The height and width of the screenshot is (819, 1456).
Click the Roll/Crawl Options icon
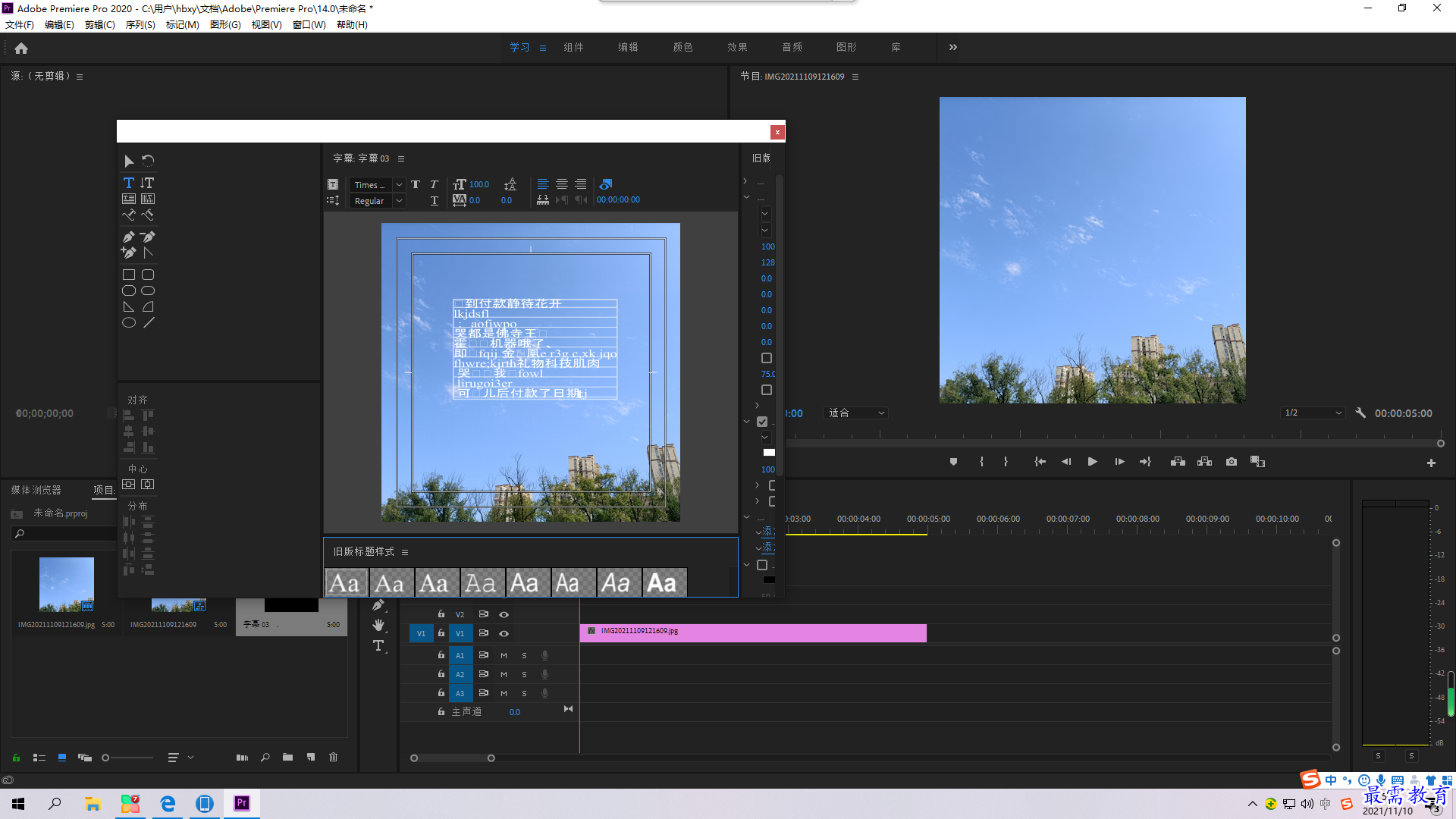[x=332, y=201]
